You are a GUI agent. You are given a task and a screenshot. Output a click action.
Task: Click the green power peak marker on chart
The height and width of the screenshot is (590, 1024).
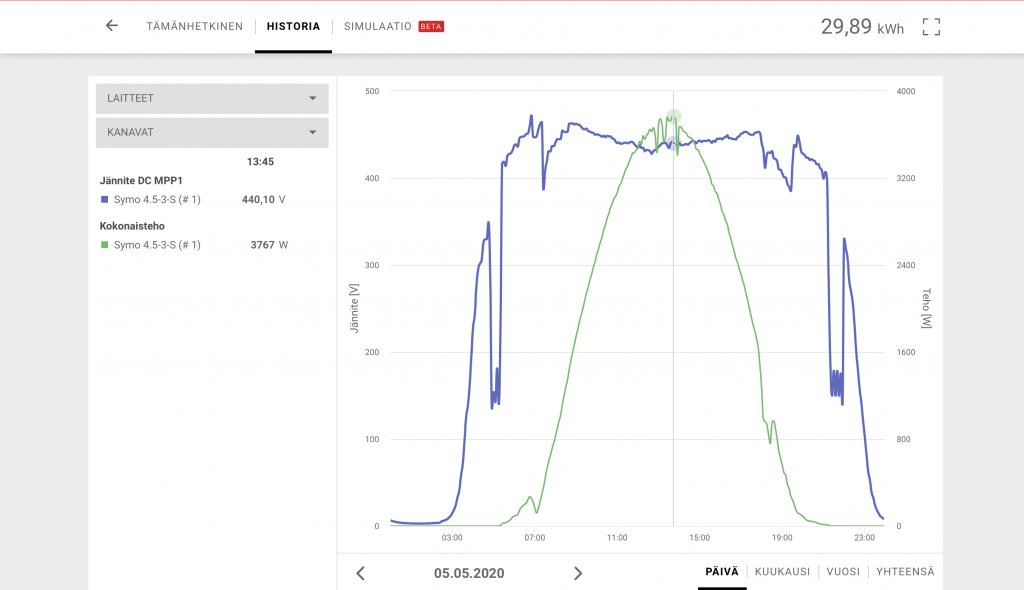(674, 116)
